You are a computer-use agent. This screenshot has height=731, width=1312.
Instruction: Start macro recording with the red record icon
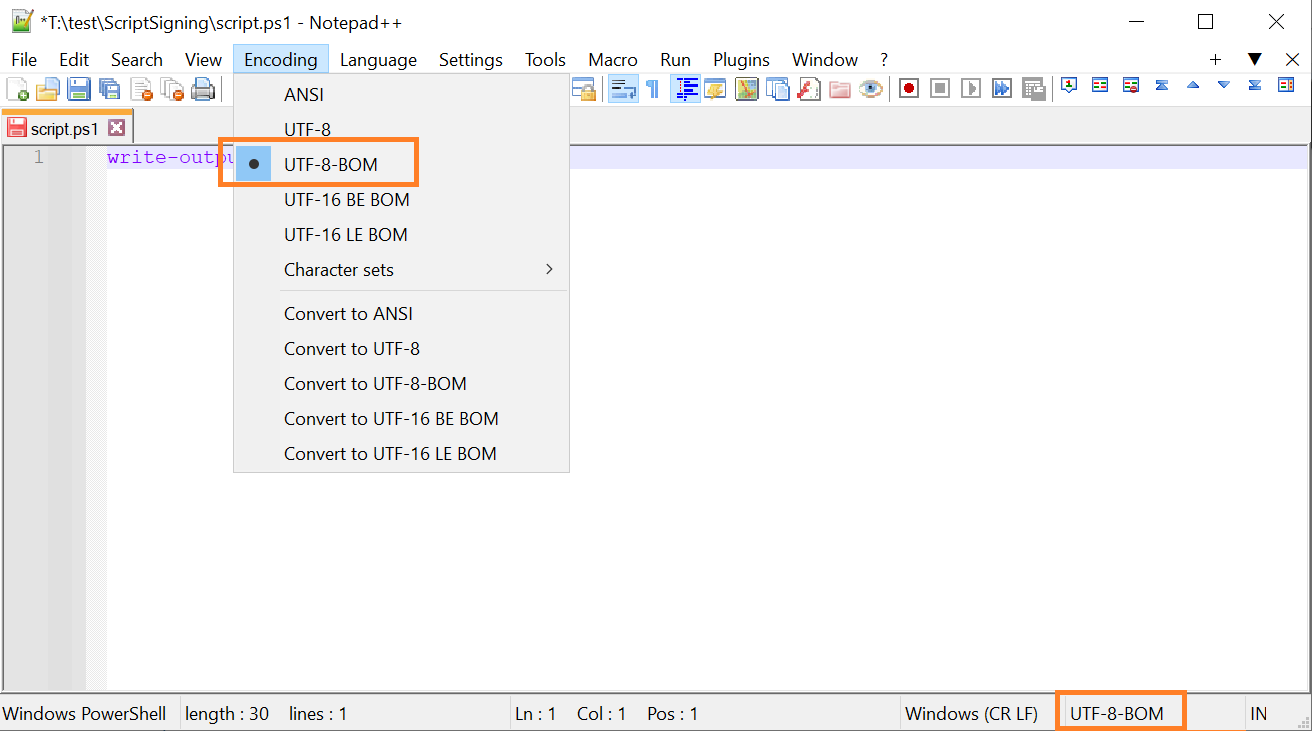[908, 88]
